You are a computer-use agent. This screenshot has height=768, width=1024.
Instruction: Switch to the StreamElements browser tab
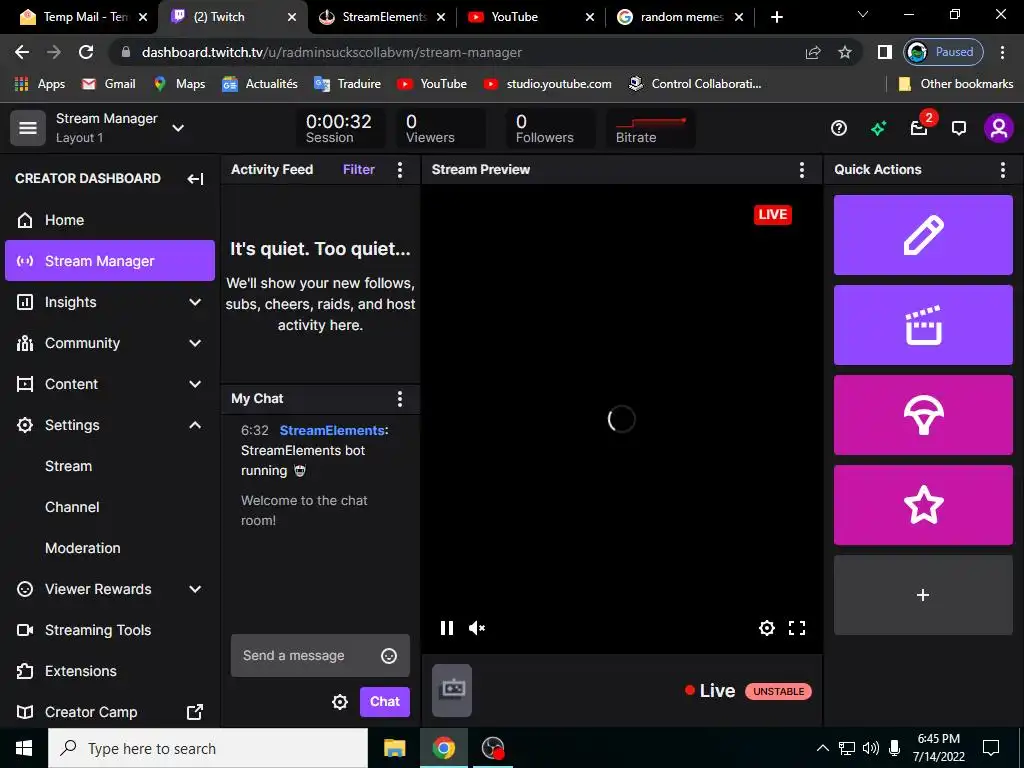point(381,17)
